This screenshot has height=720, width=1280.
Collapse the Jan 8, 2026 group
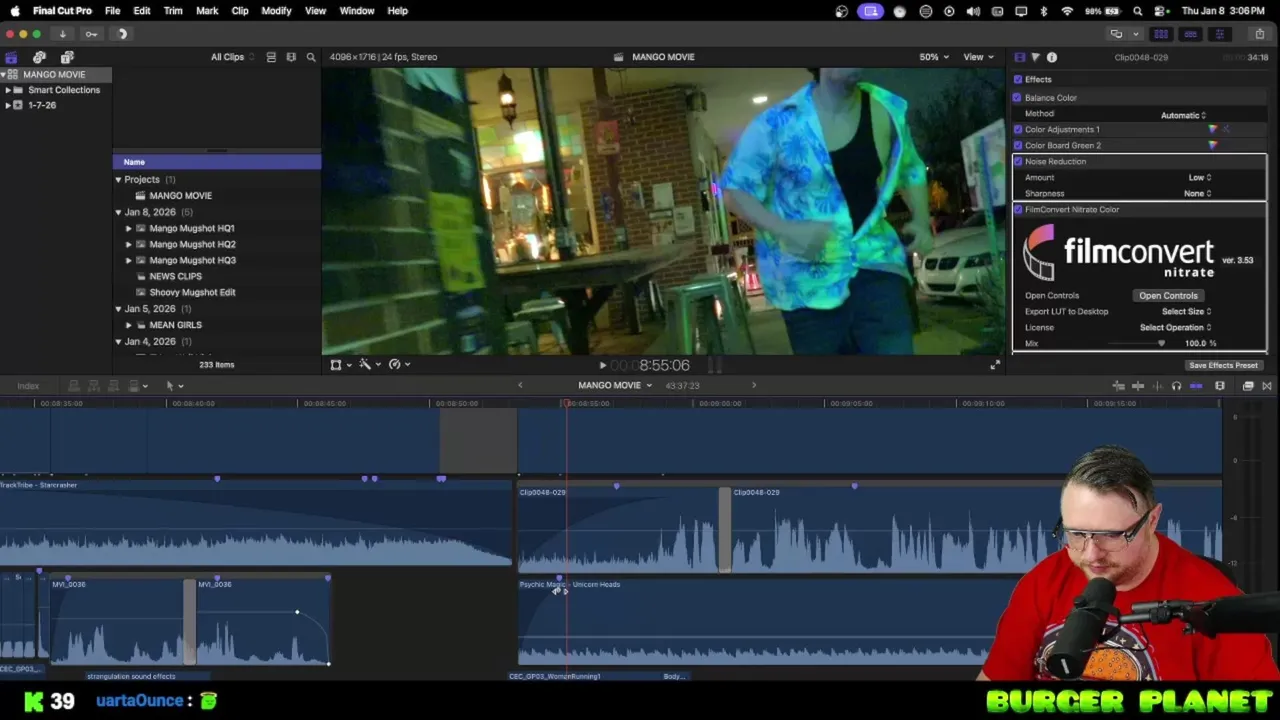[x=118, y=212]
